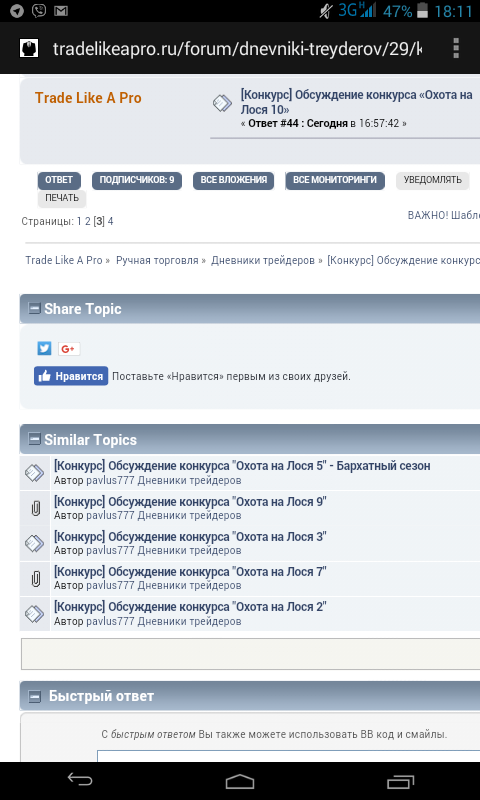Click the topic icon for "Охота на Лося 5" row
The height and width of the screenshot is (800, 480).
35,473
